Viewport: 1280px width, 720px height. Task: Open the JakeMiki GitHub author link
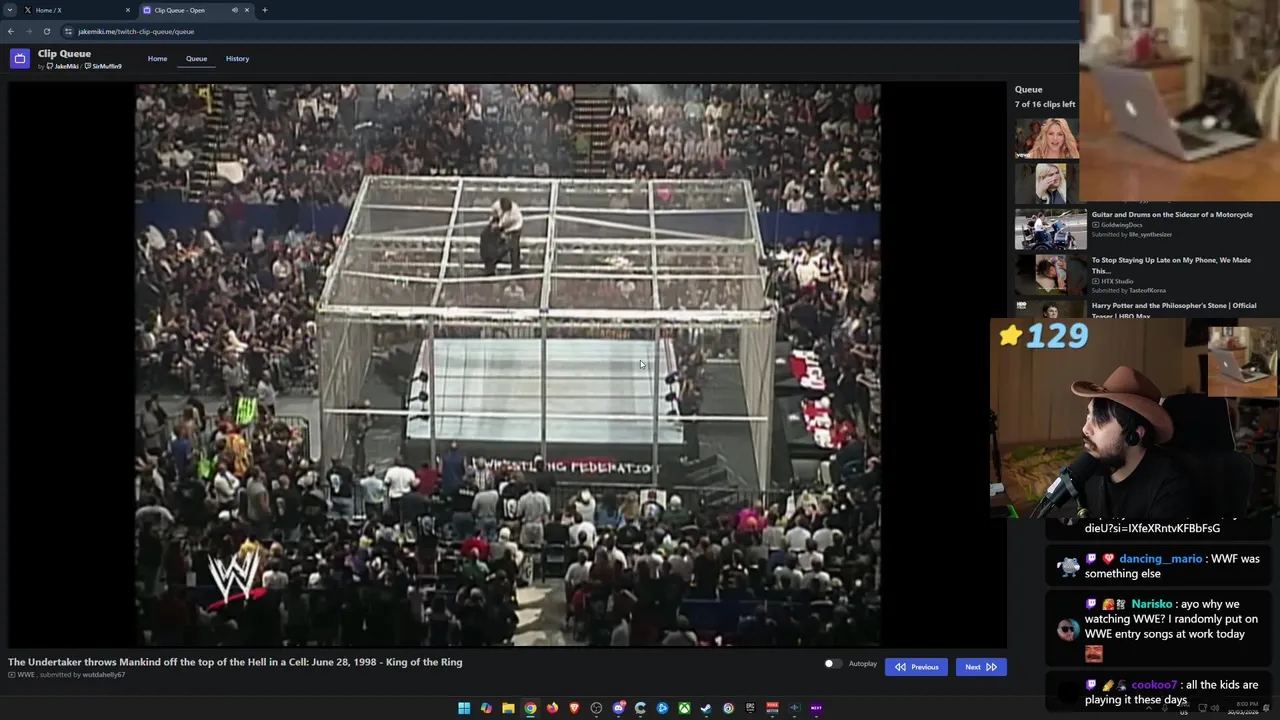click(62, 66)
